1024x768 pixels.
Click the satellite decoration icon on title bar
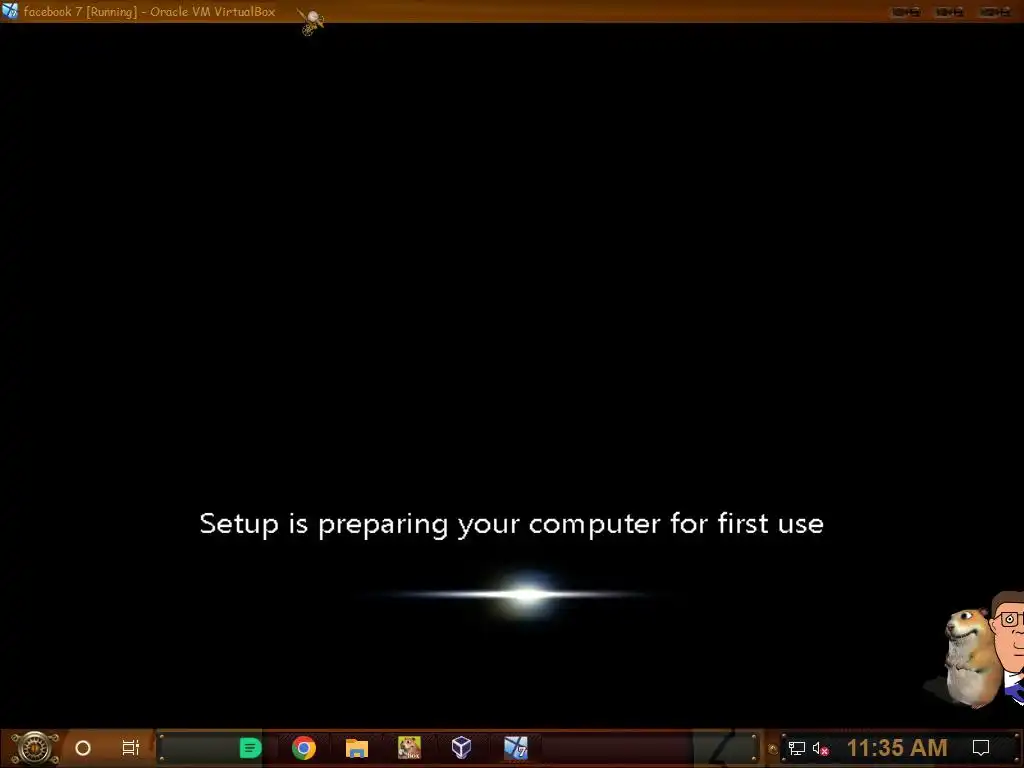point(311,22)
